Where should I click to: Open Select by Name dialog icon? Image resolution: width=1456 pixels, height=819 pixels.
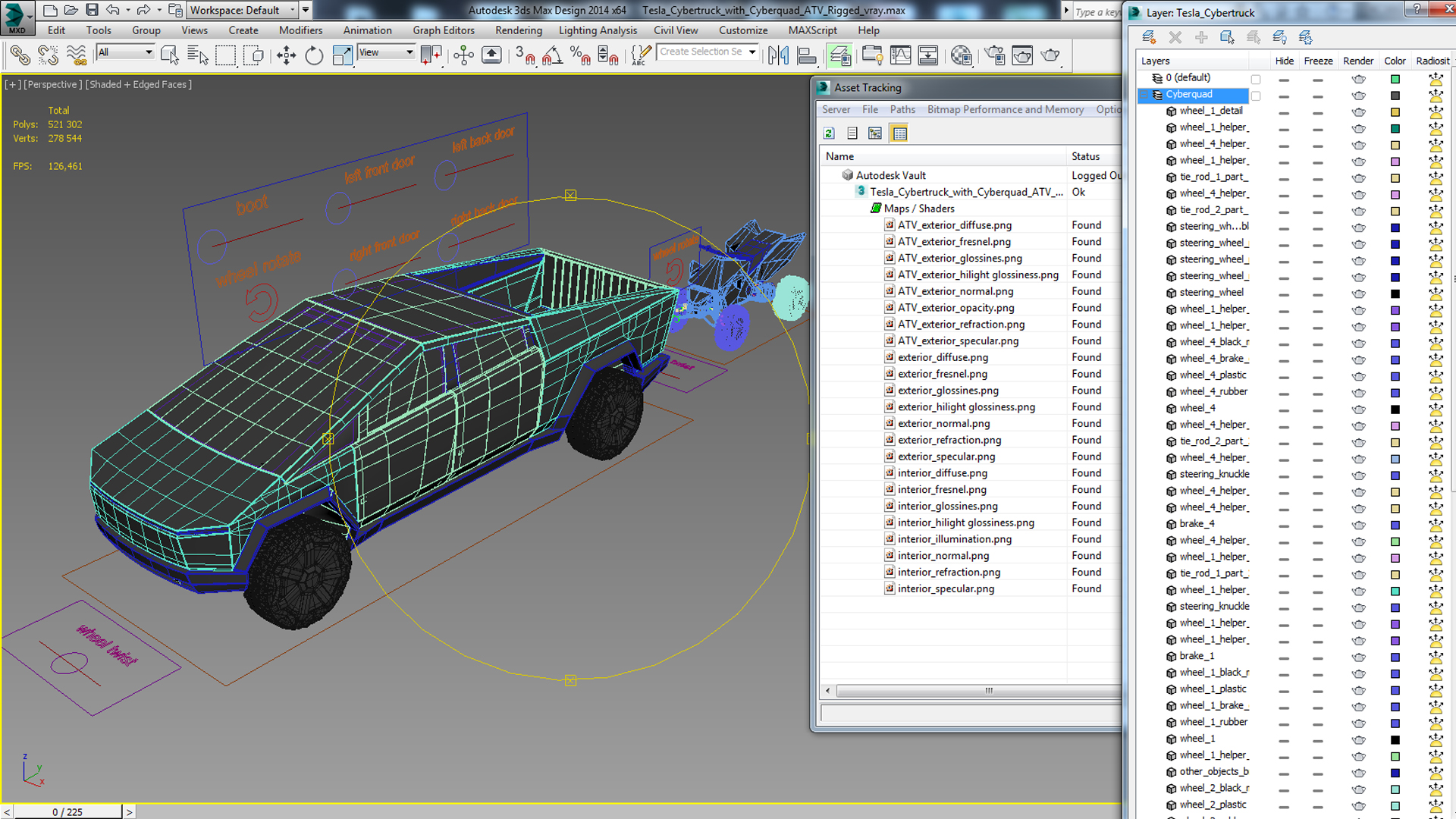(197, 55)
